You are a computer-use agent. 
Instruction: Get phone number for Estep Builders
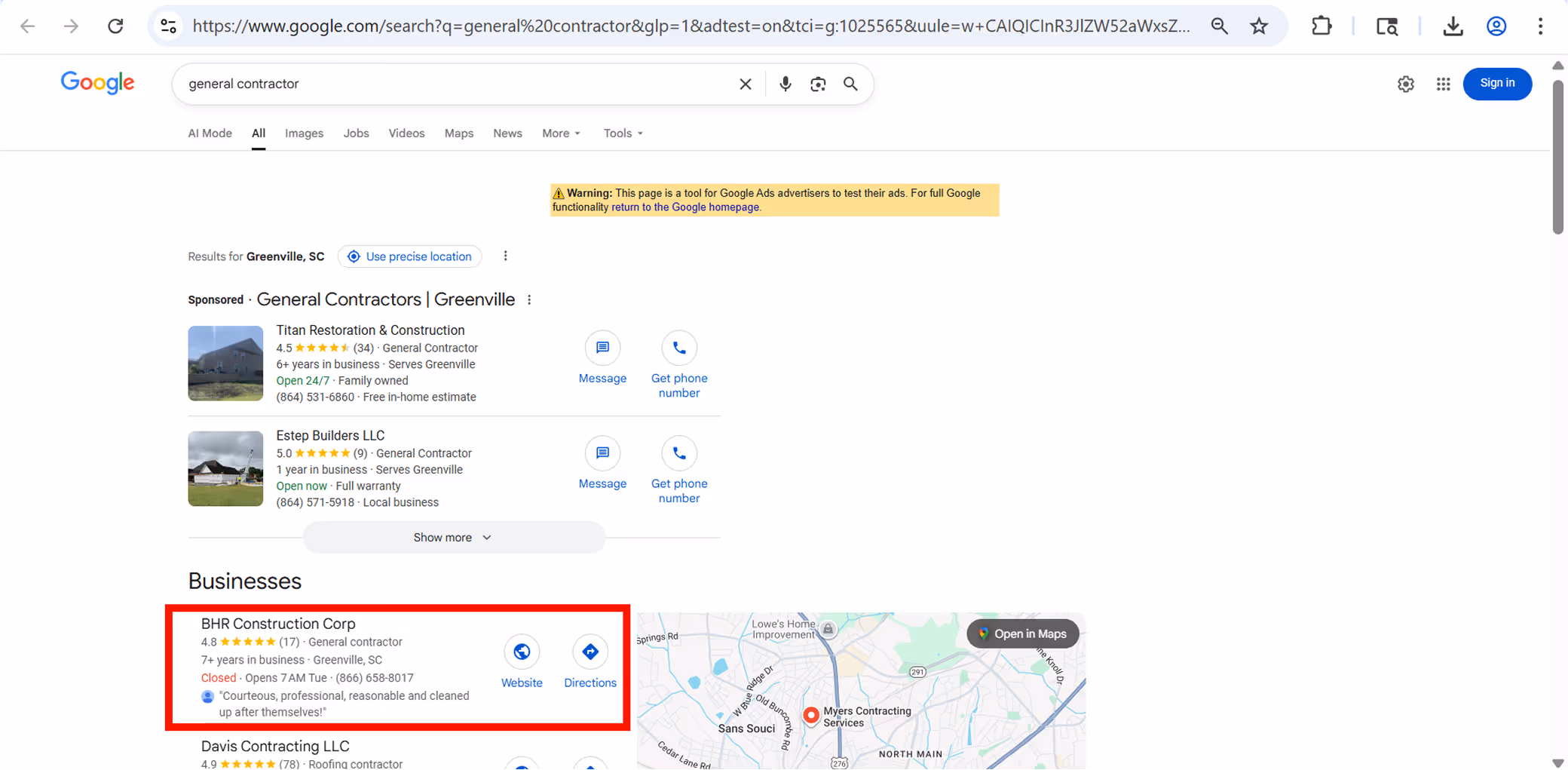(x=679, y=471)
